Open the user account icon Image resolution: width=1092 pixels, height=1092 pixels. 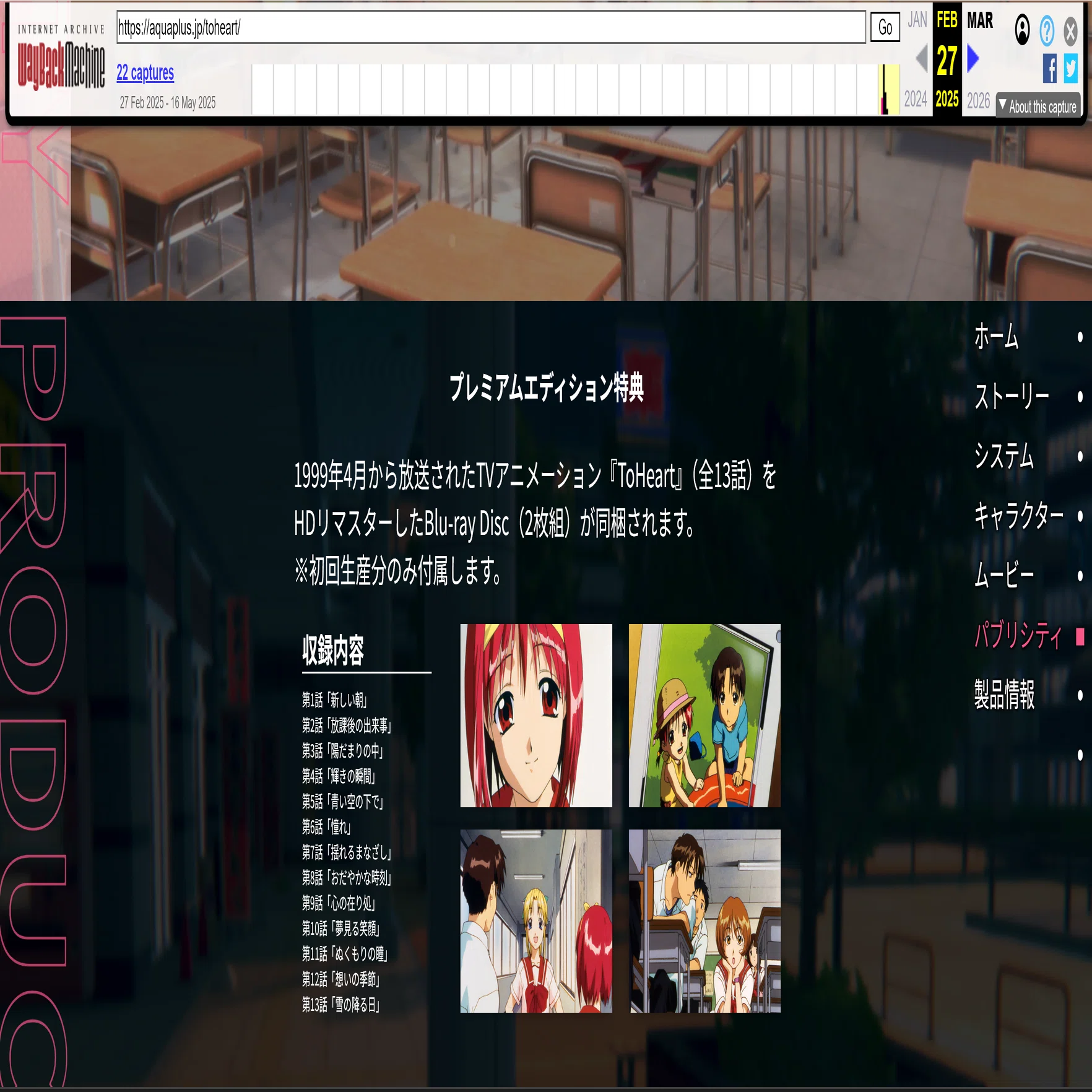coord(1022,30)
